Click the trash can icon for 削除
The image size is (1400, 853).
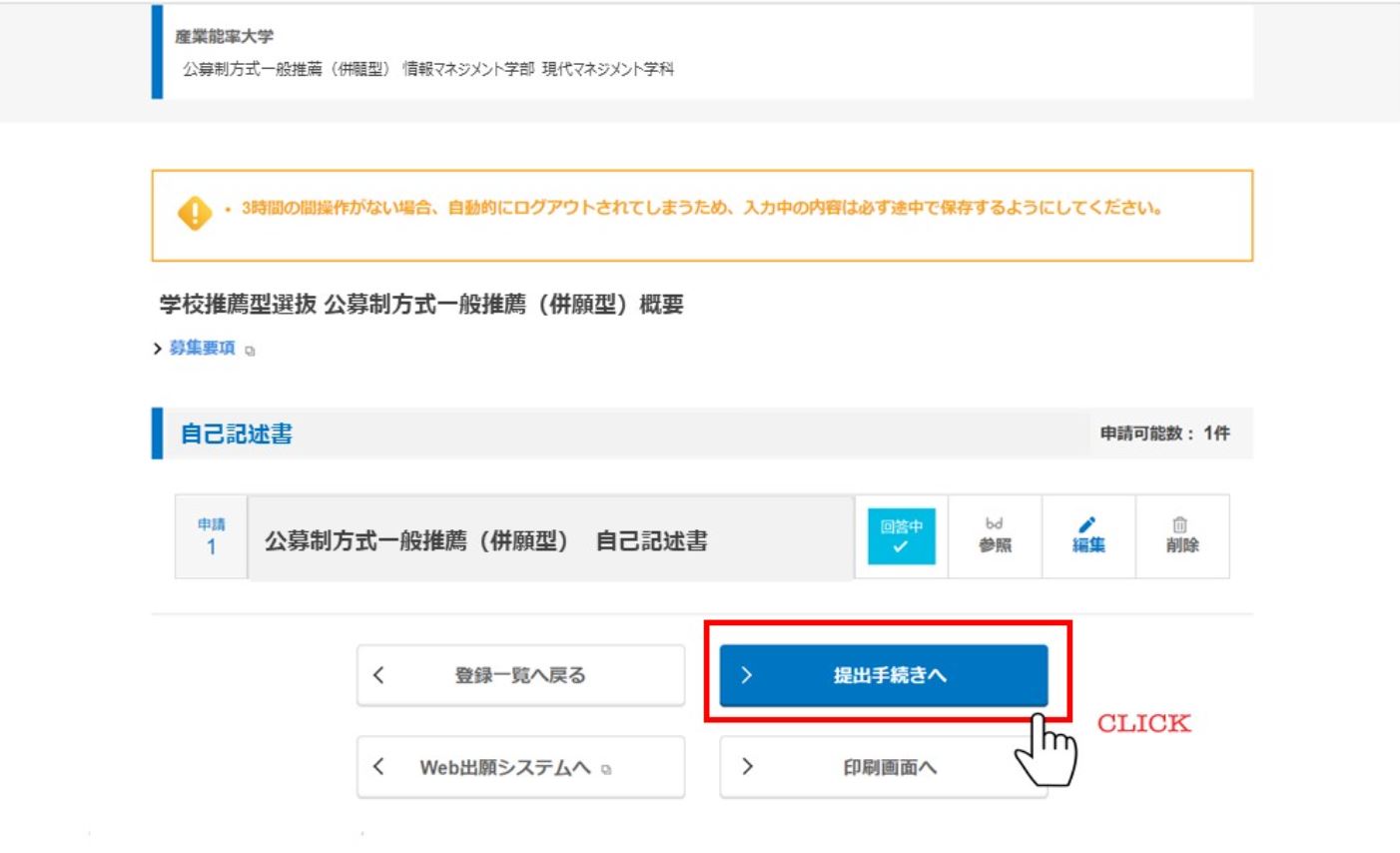point(1181,524)
